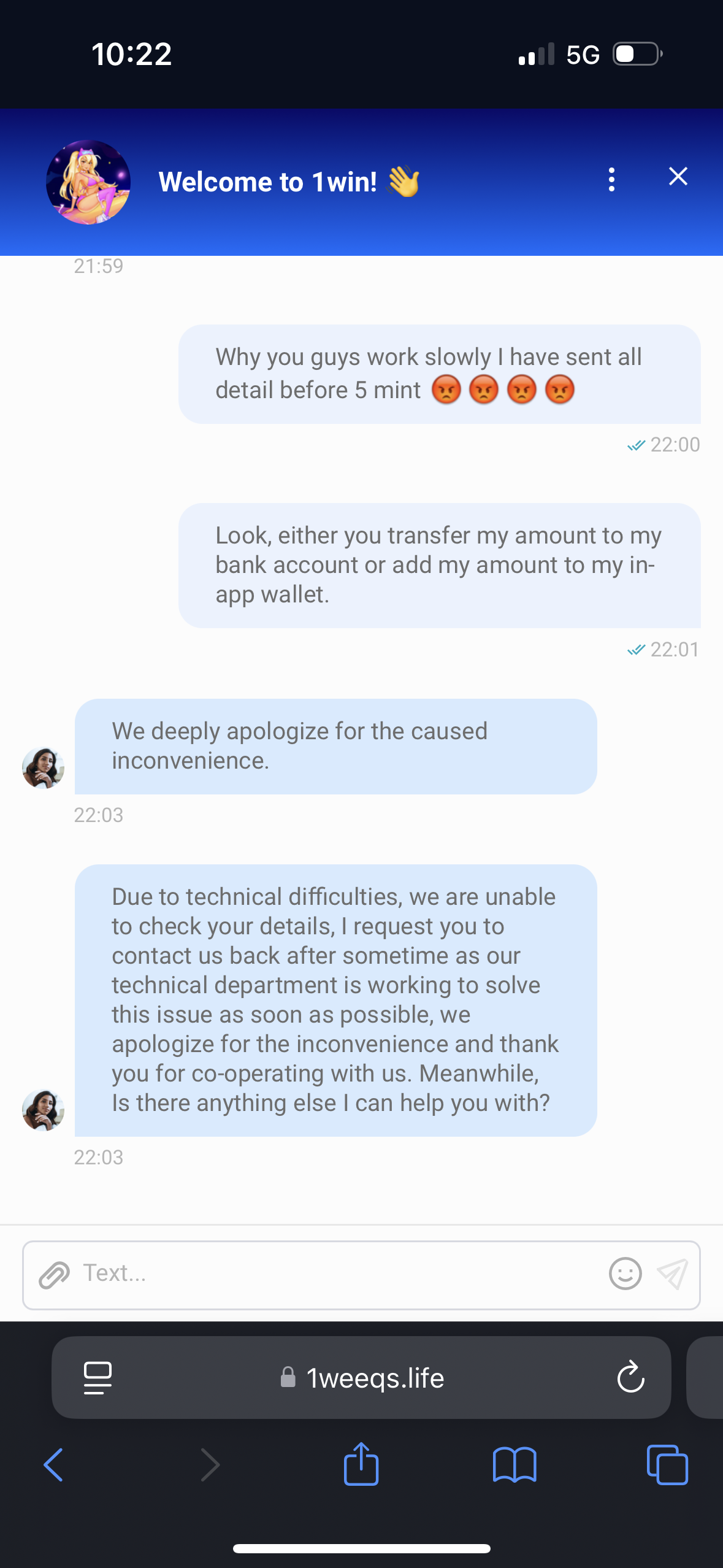Screen dimensions: 723x1568
Task: Tap the paperclip attachment icon
Action: [54, 1275]
